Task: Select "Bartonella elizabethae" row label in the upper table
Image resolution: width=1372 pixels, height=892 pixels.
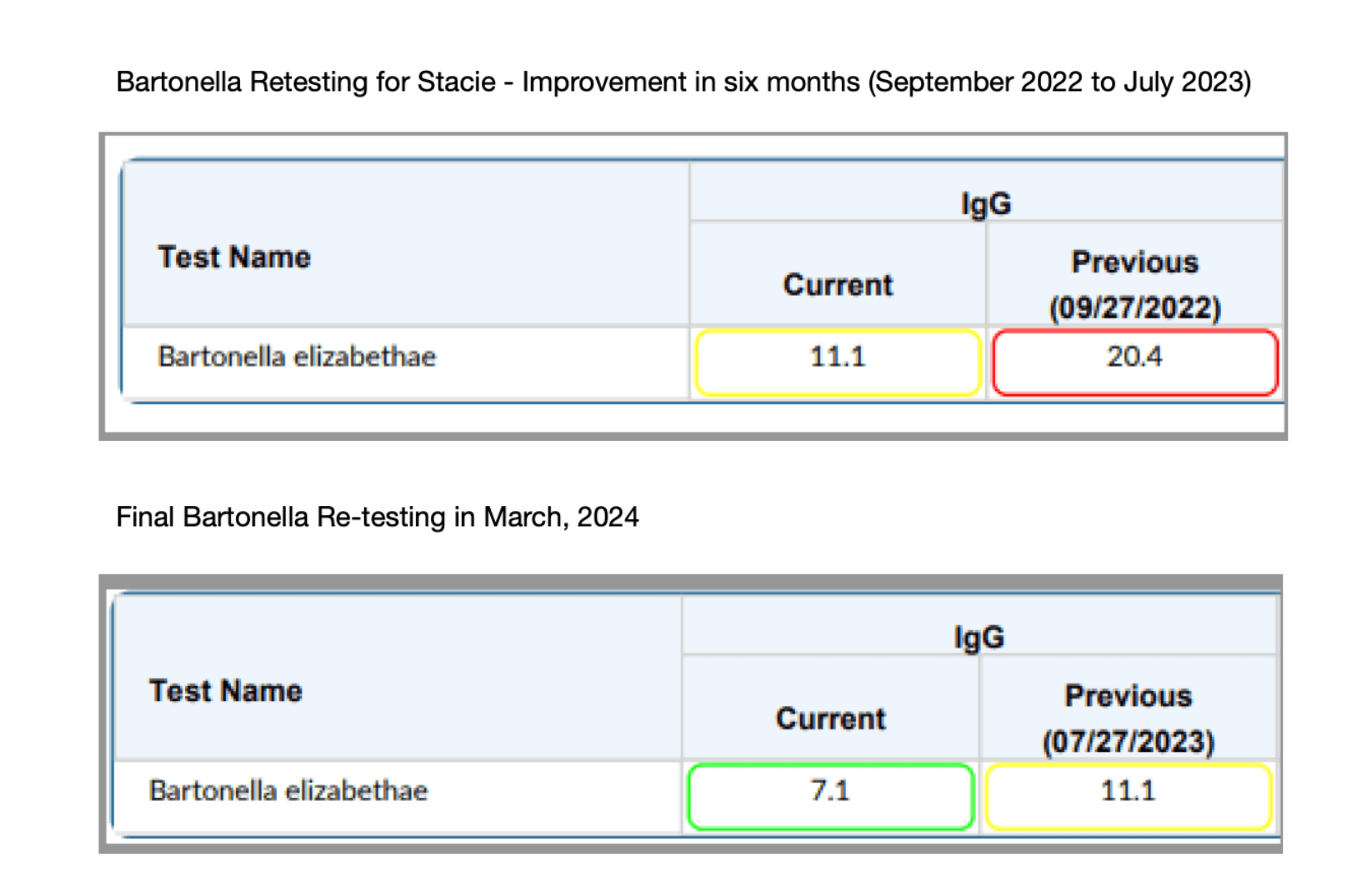Action: coord(297,357)
